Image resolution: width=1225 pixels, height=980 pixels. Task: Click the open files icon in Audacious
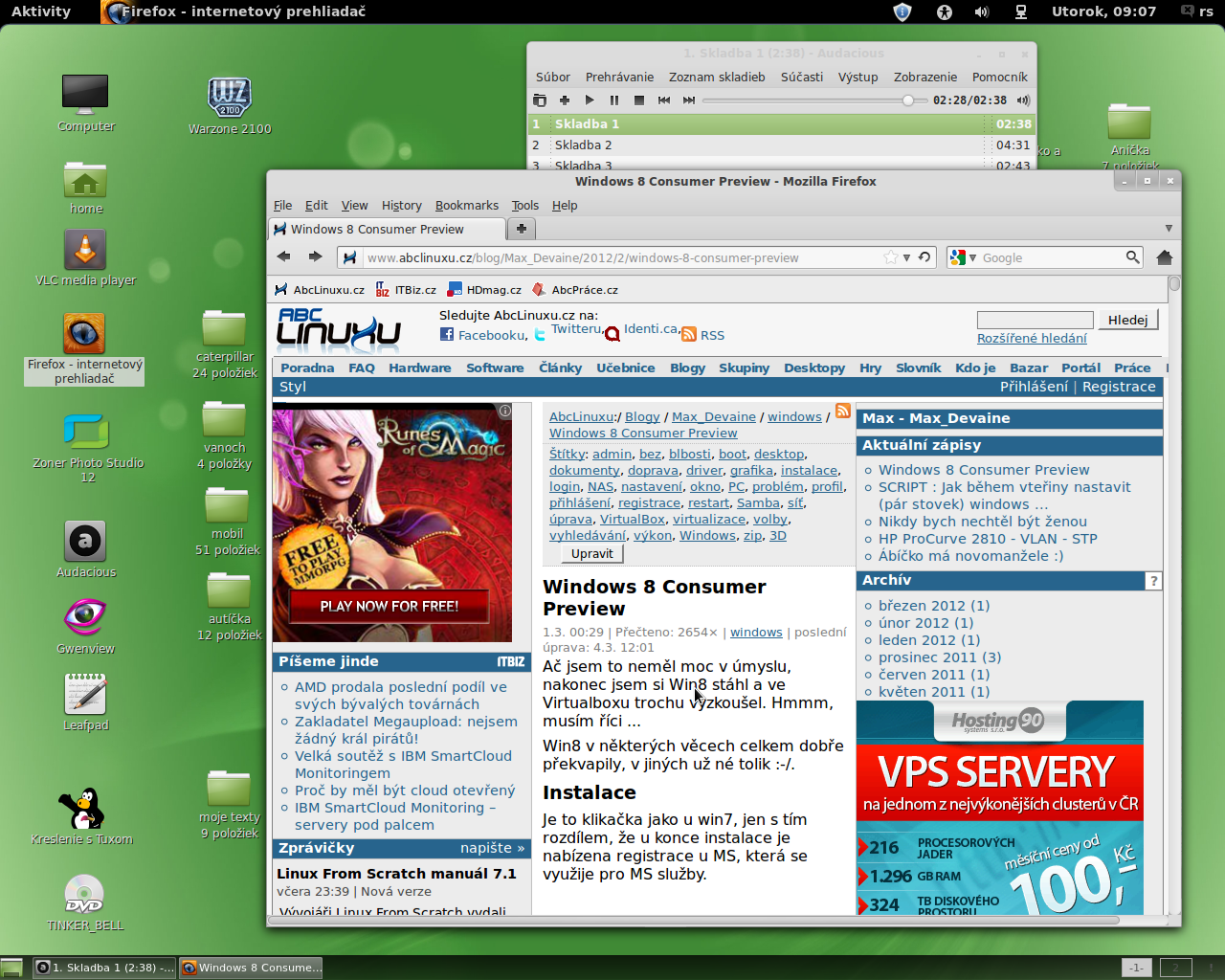[540, 100]
